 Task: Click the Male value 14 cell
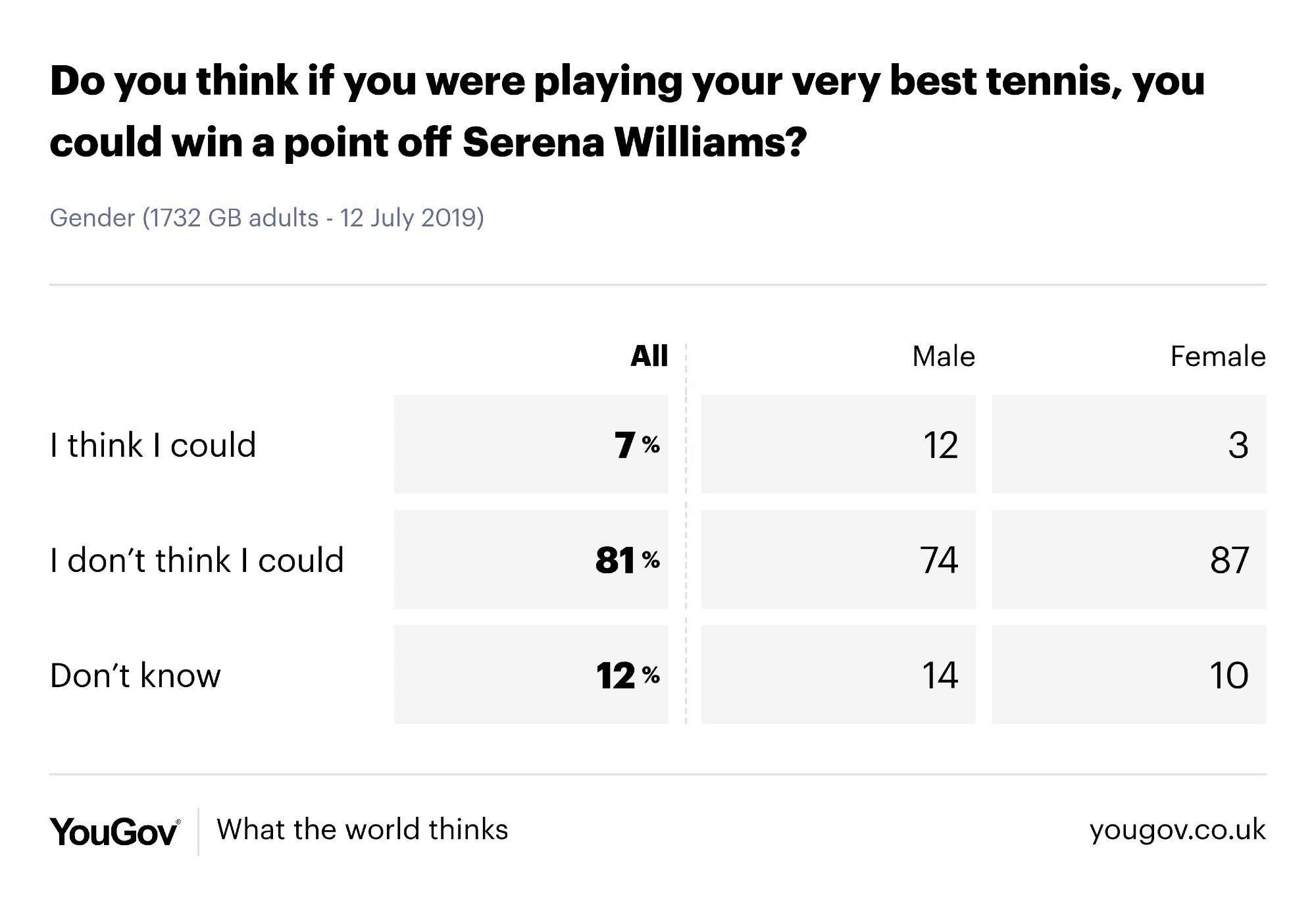tap(838, 675)
